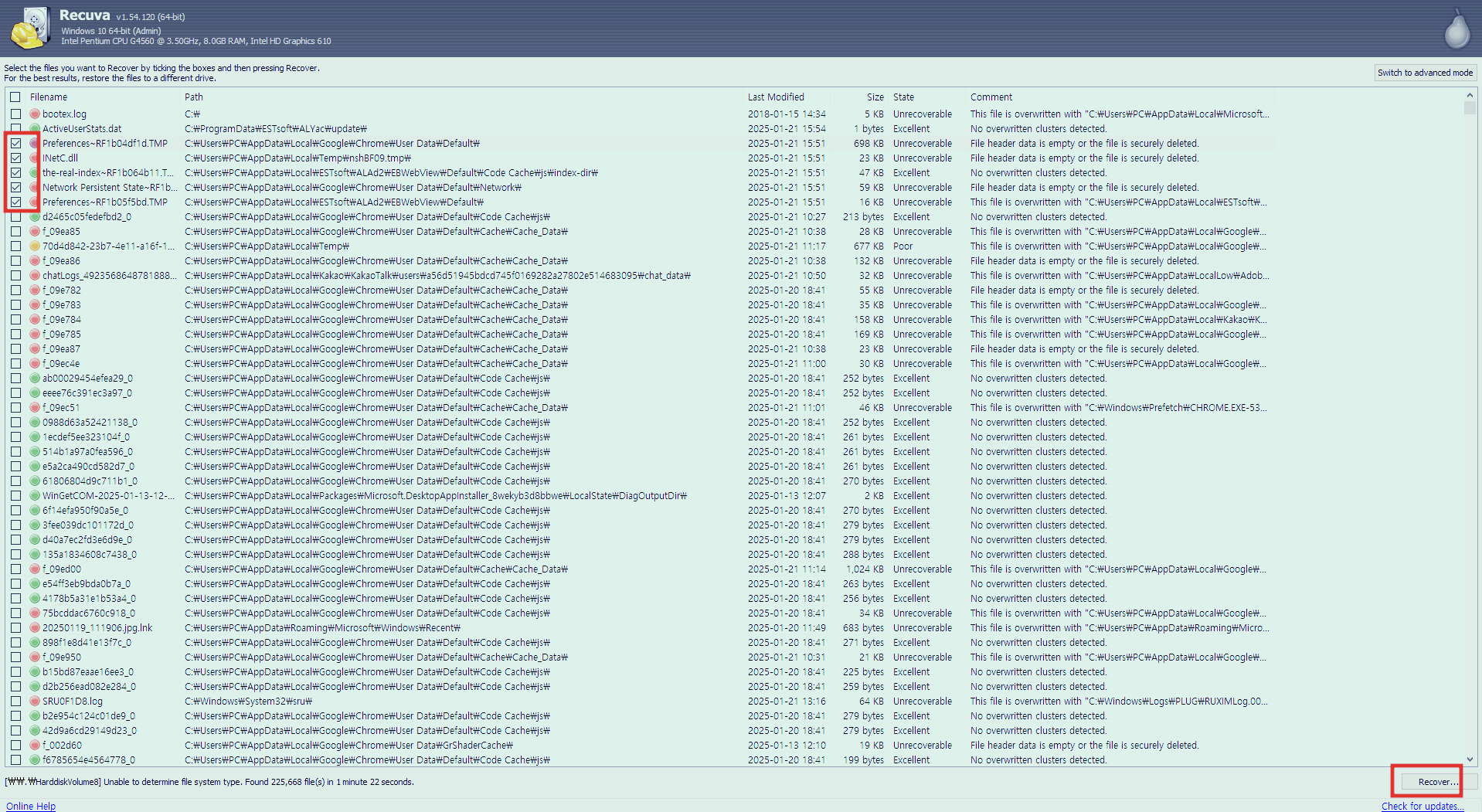Image resolution: width=1482 pixels, height=812 pixels.
Task: Tick the checkbox for d2465c05fedefbd2_0
Action: [x=15, y=217]
